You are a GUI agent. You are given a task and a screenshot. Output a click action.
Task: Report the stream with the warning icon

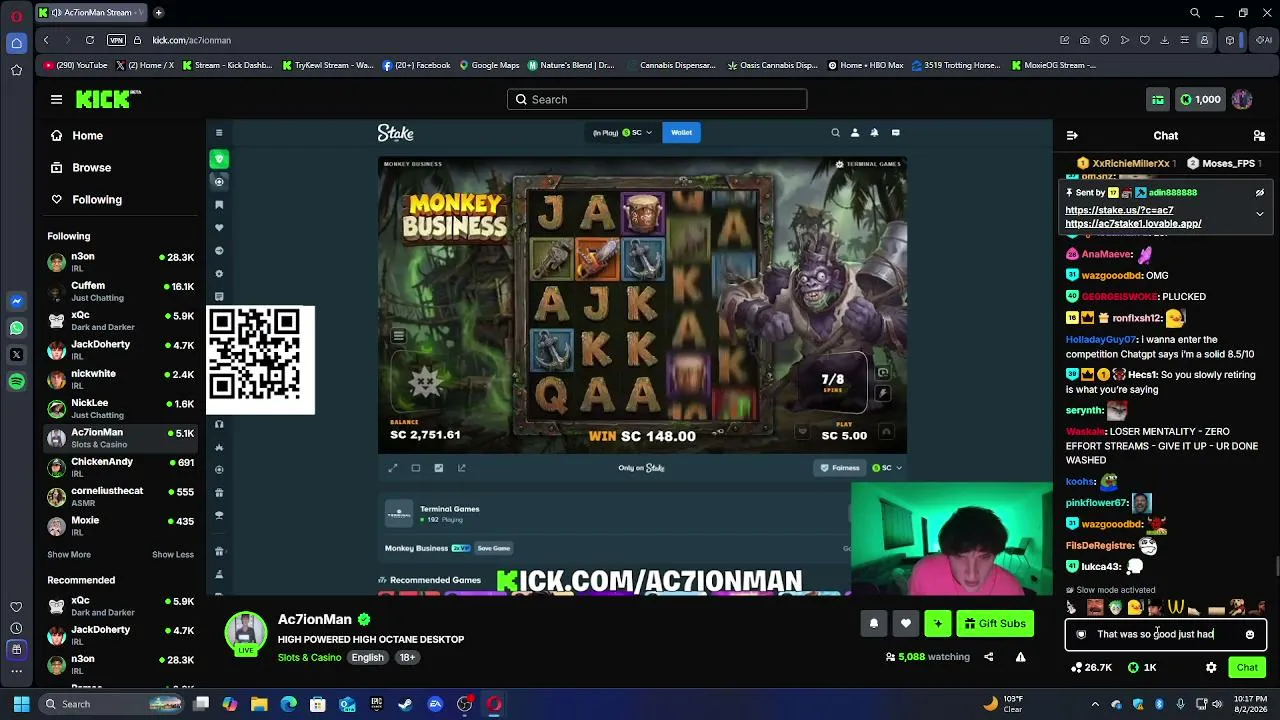point(1020,657)
